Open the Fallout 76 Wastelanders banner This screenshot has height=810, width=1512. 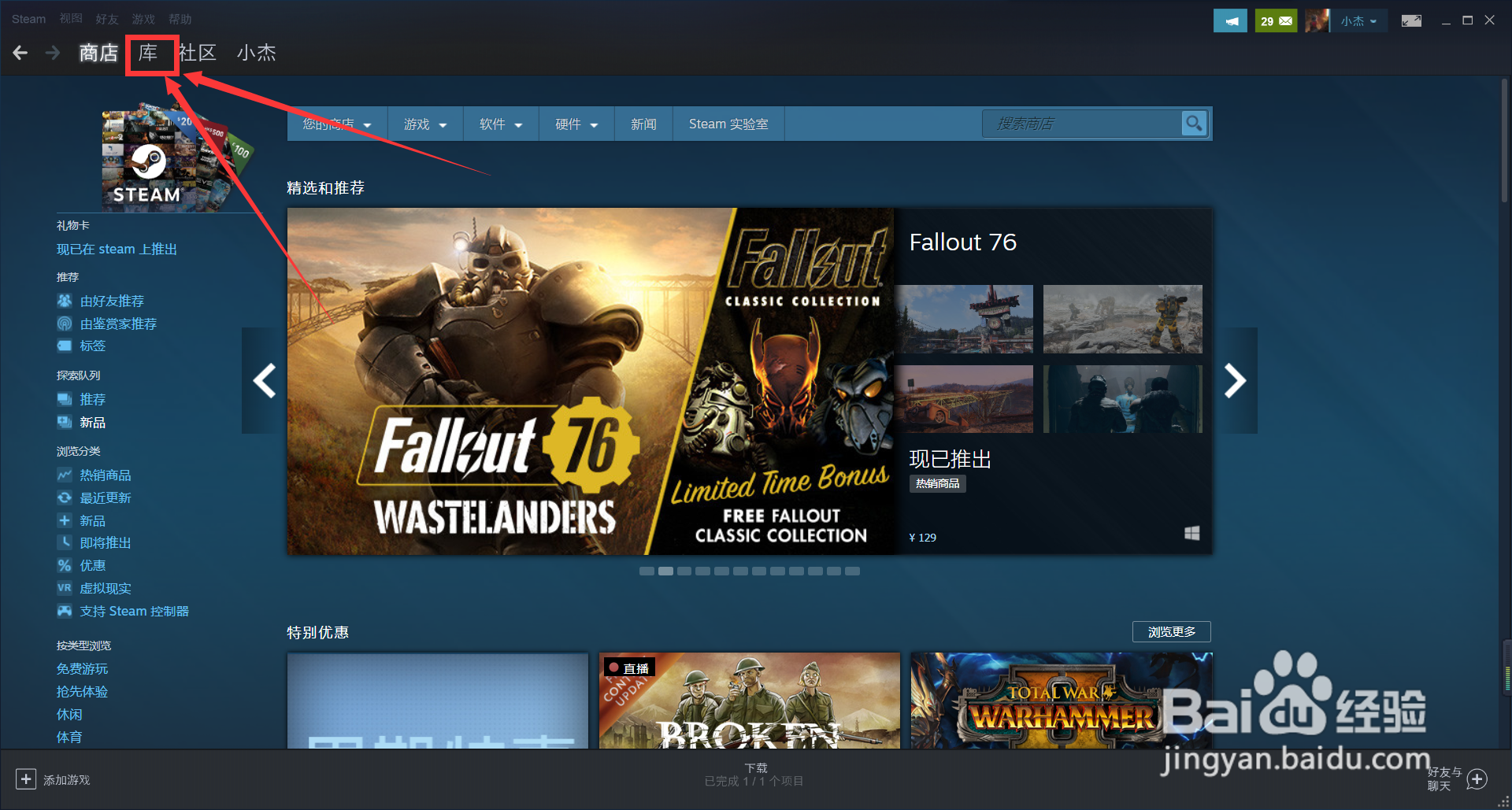(x=591, y=381)
